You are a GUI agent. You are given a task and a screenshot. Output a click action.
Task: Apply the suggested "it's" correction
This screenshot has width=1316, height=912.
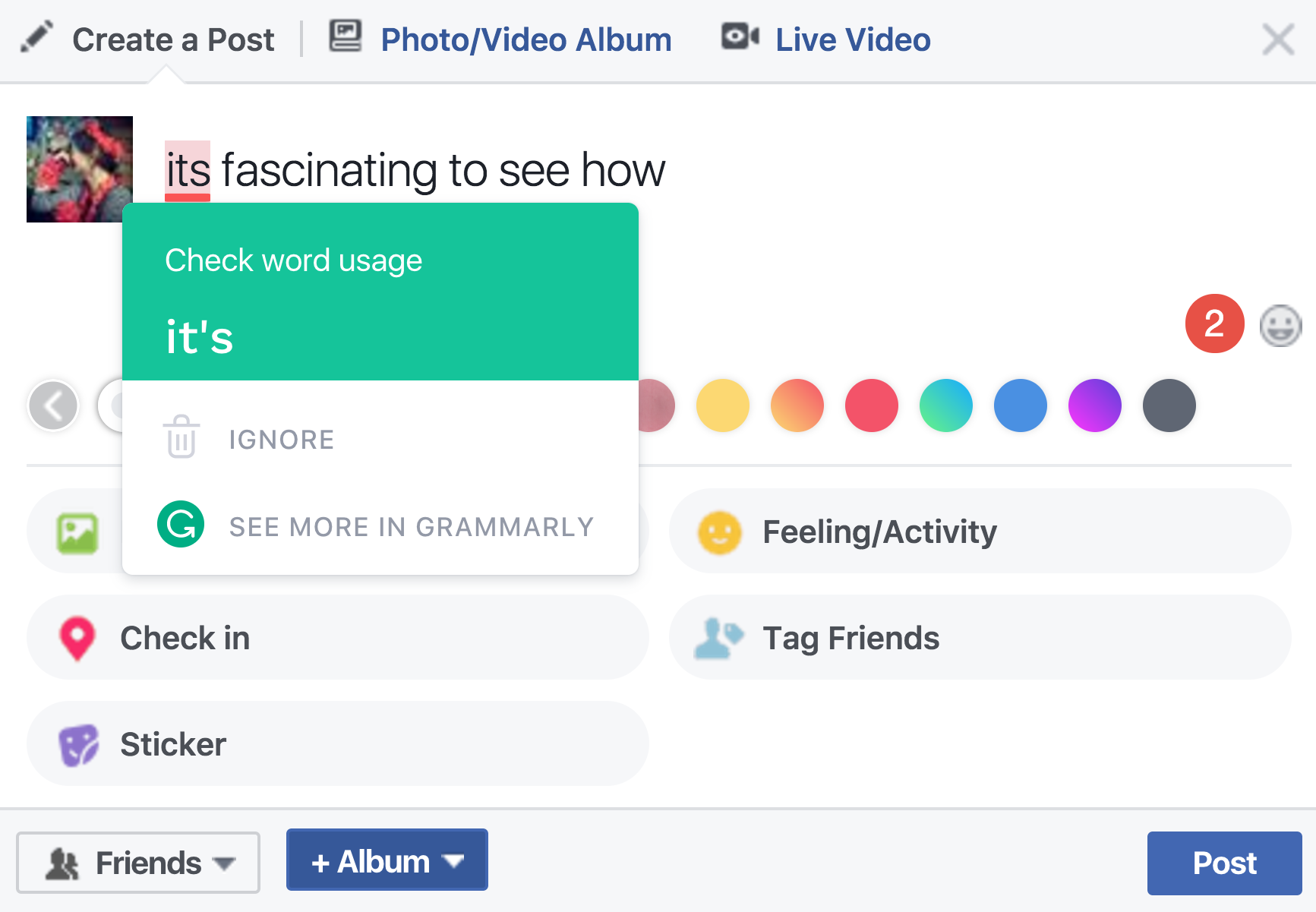coord(200,337)
